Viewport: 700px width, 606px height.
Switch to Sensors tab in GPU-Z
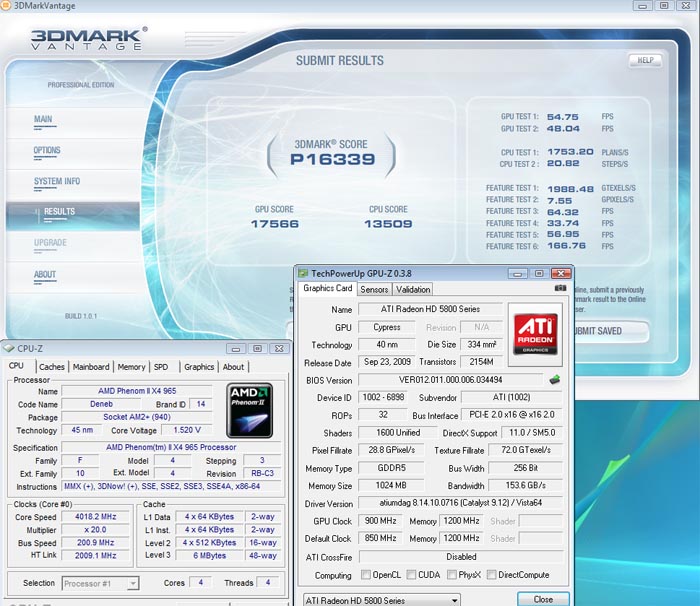pyautogui.click(x=374, y=289)
